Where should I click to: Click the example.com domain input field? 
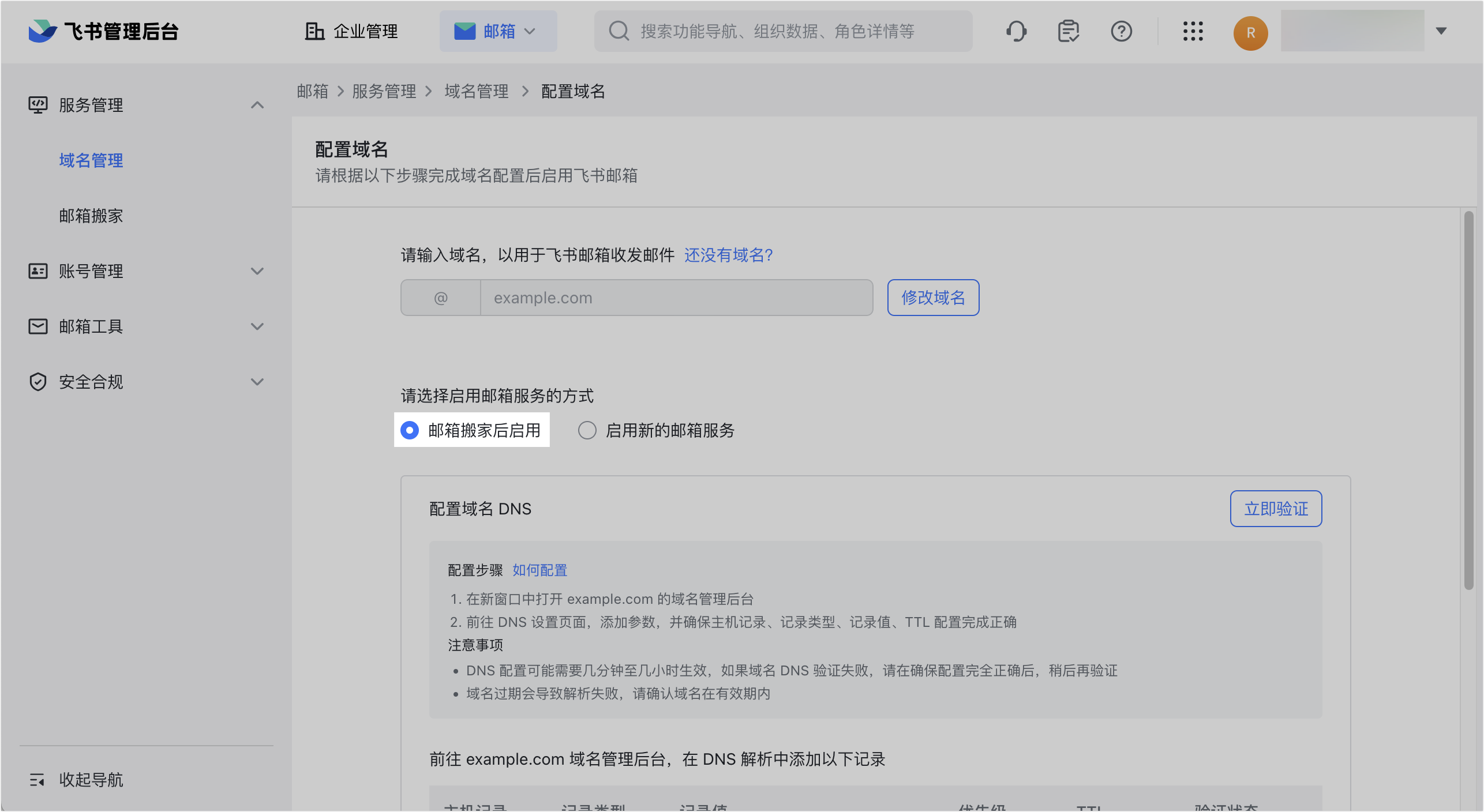click(676, 298)
